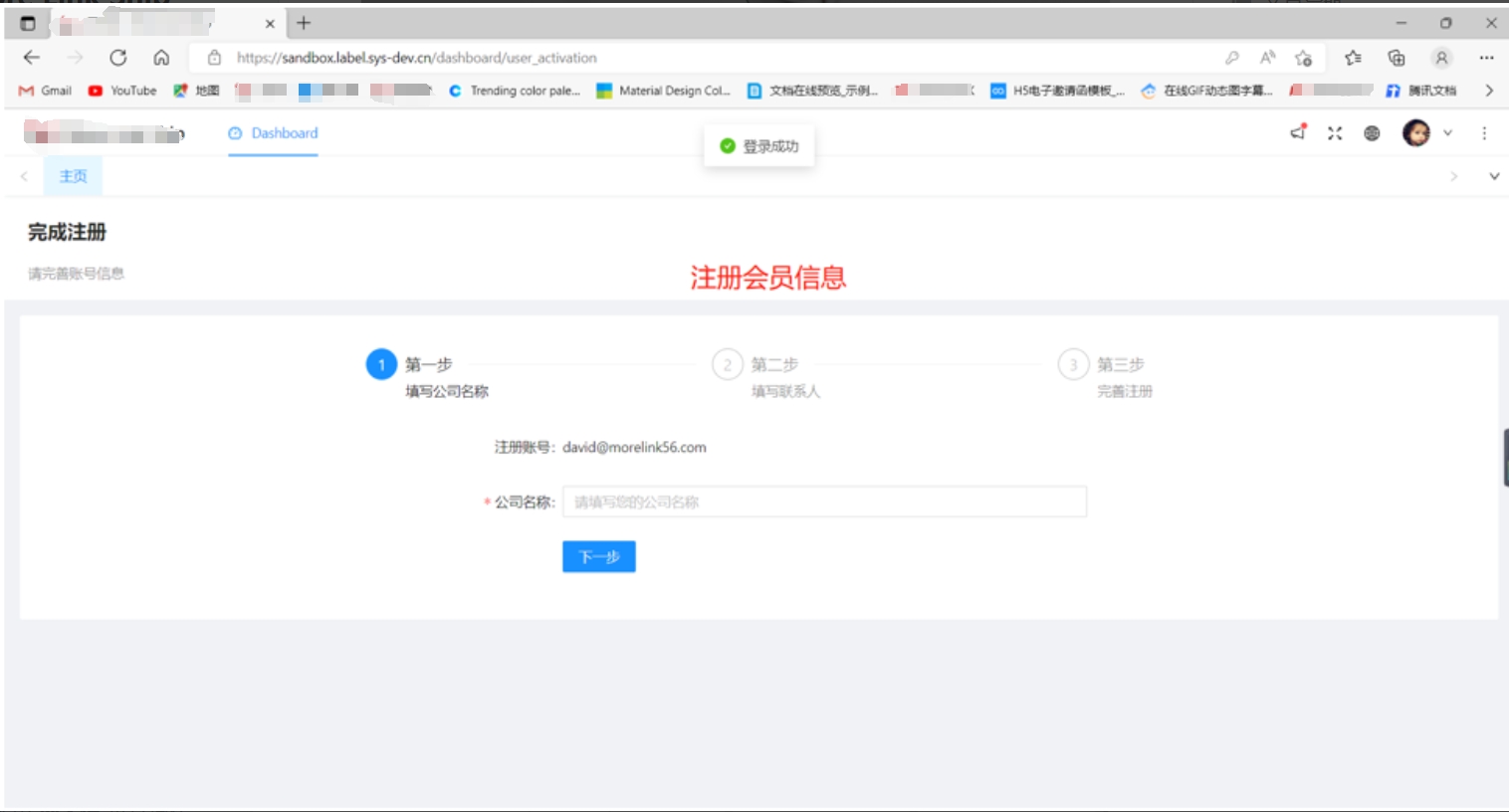Open the announcements megaphone icon

click(1298, 132)
